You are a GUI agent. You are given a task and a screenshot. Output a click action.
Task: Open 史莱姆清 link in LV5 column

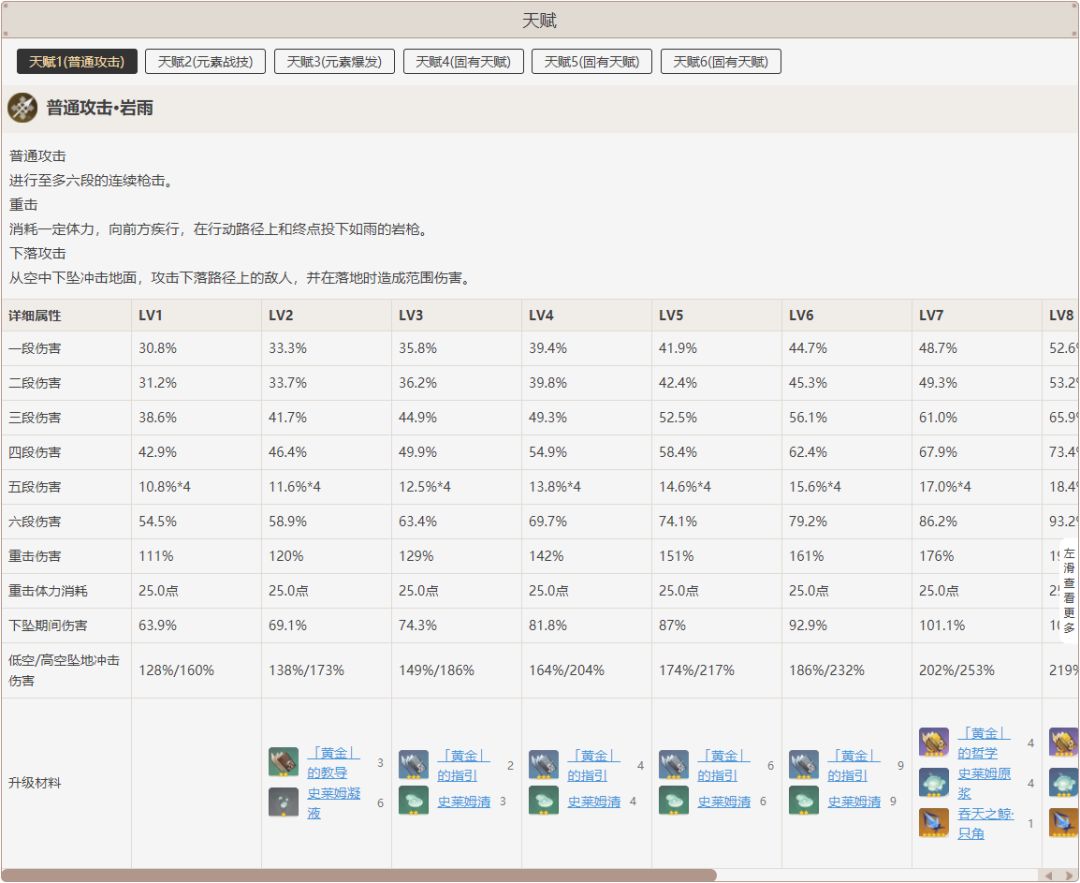point(724,802)
